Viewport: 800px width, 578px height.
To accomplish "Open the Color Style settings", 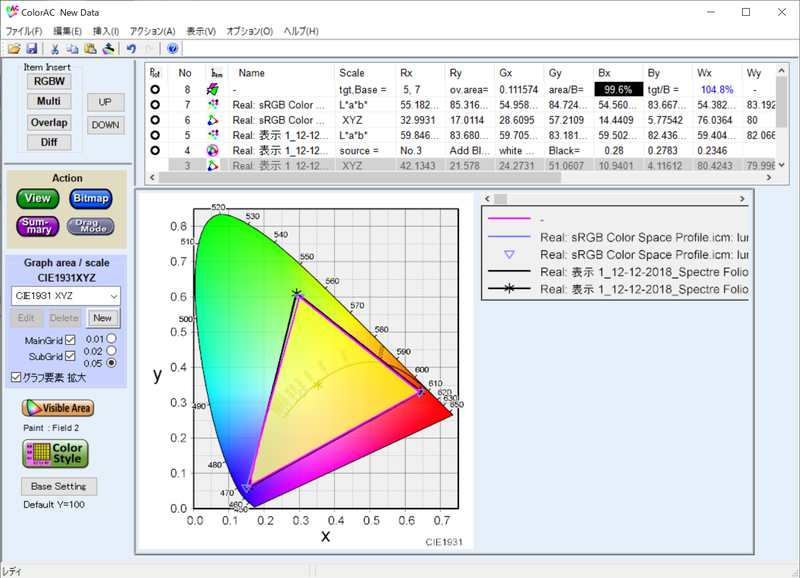I will pos(55,454).
